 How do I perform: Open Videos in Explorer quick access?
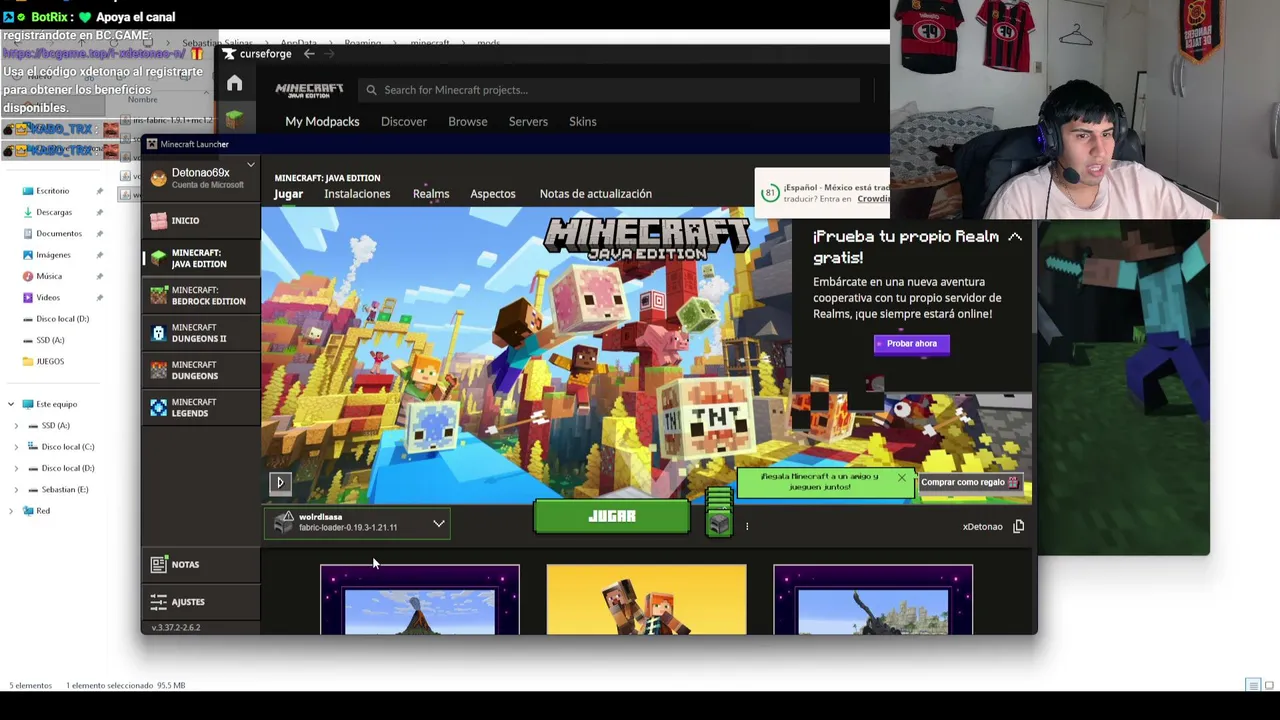(48, 297)
